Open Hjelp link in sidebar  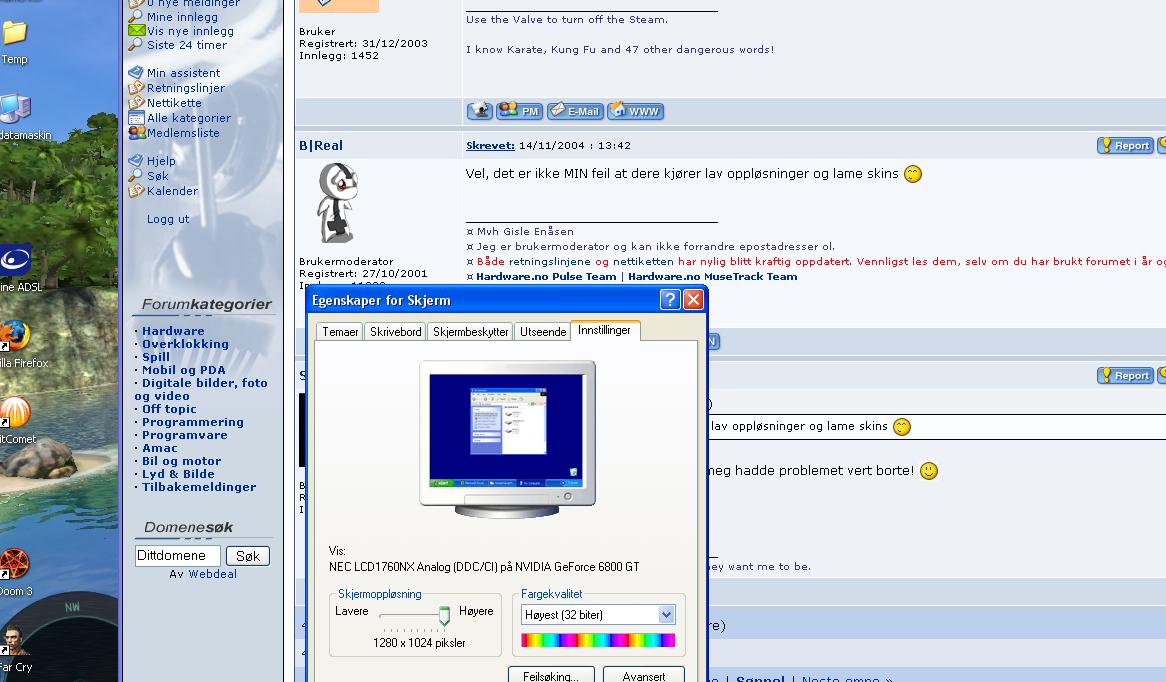pyautogui.click(x=161, y=161)
